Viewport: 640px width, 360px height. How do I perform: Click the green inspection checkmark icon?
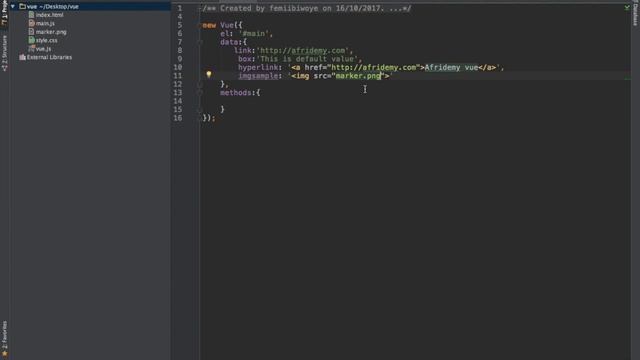click(x=627, y=8)
